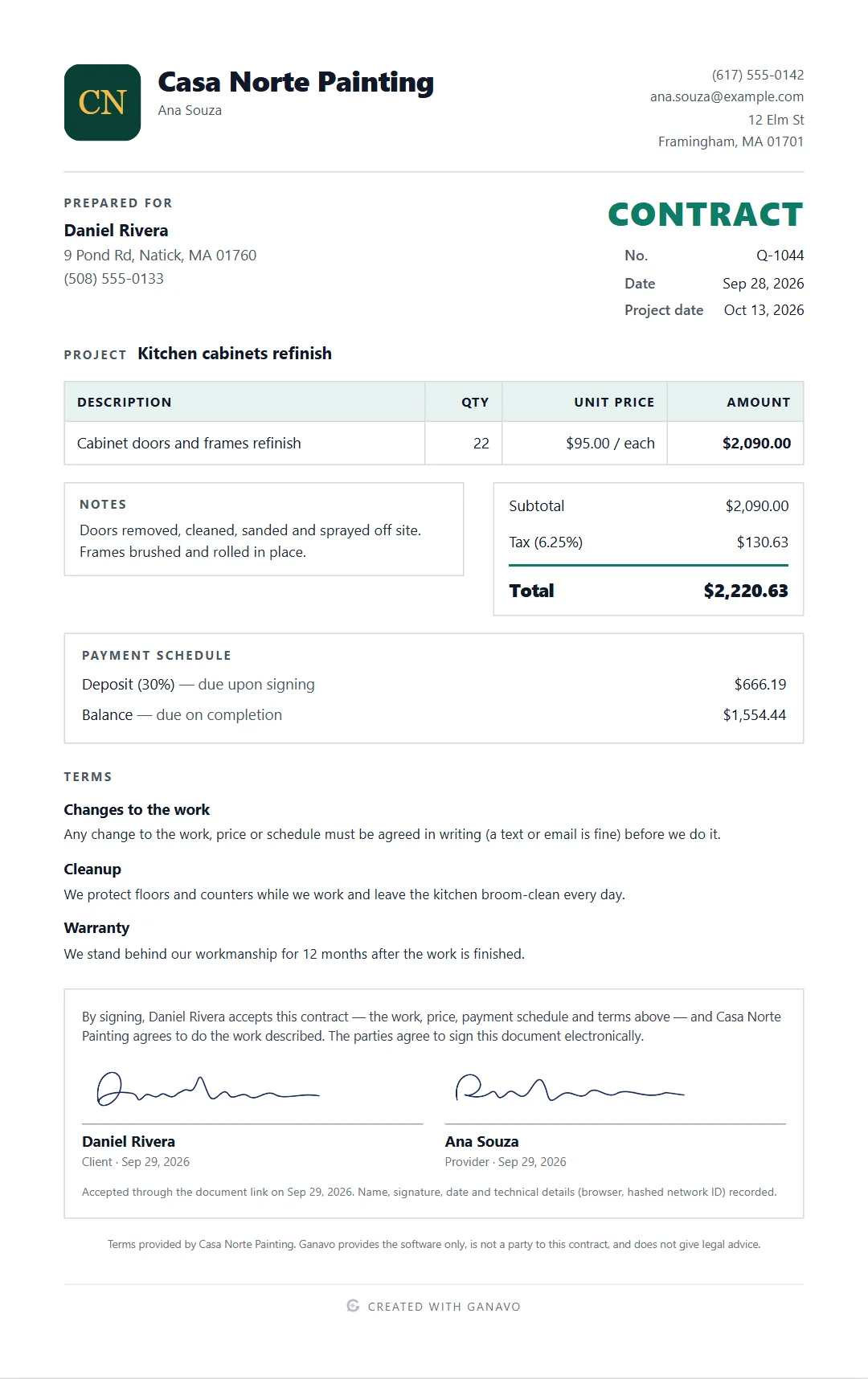Click the TERMS section heading
The width and height of the screenshot is (868, 1379).
click(x=88, y=777)
